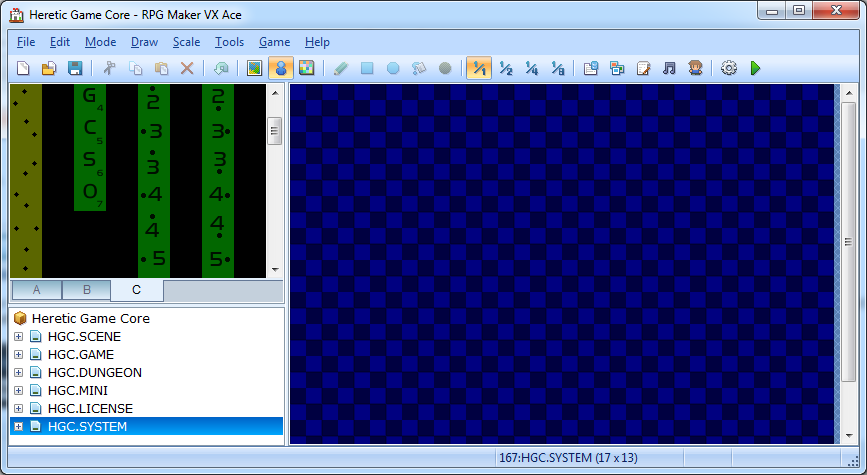
Task: Open the Database tool icon
Action: (591, 69)
